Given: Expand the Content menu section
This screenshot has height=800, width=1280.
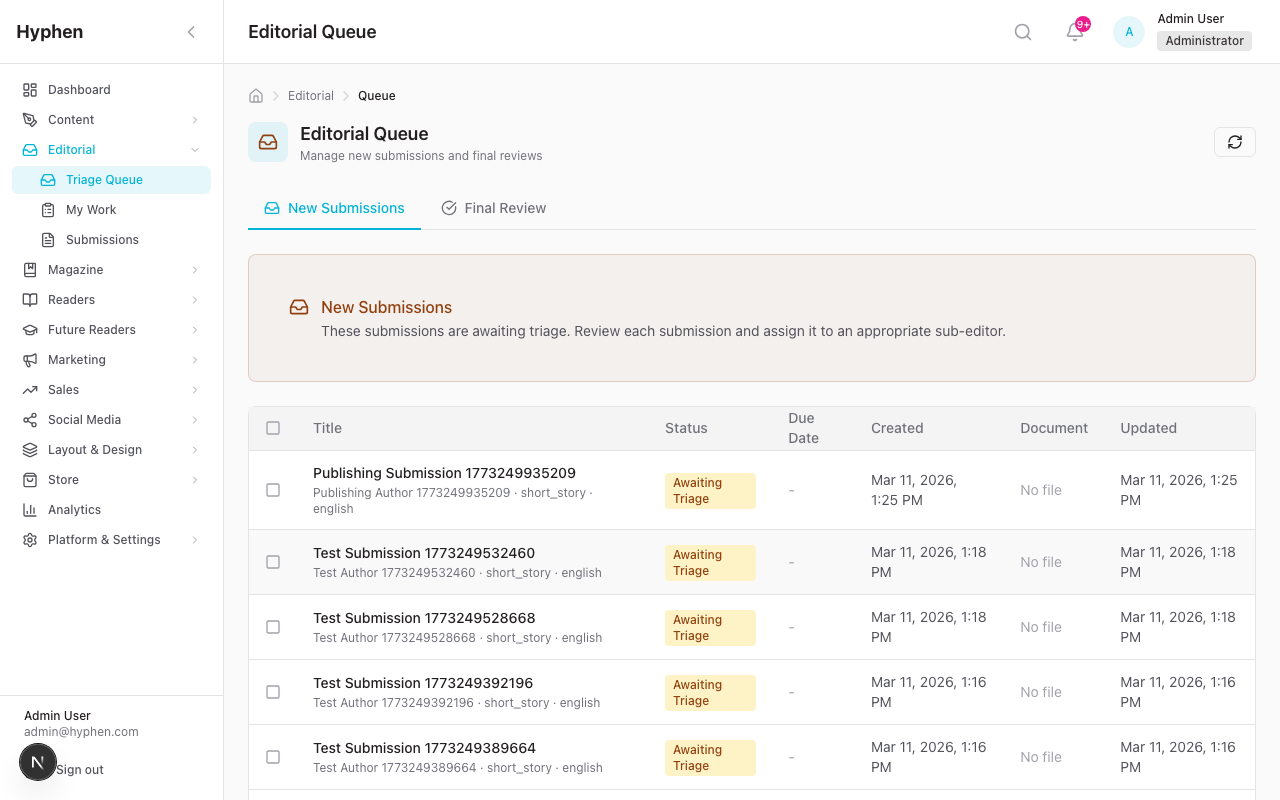Looking at the screenshot, I should [195, 120].
